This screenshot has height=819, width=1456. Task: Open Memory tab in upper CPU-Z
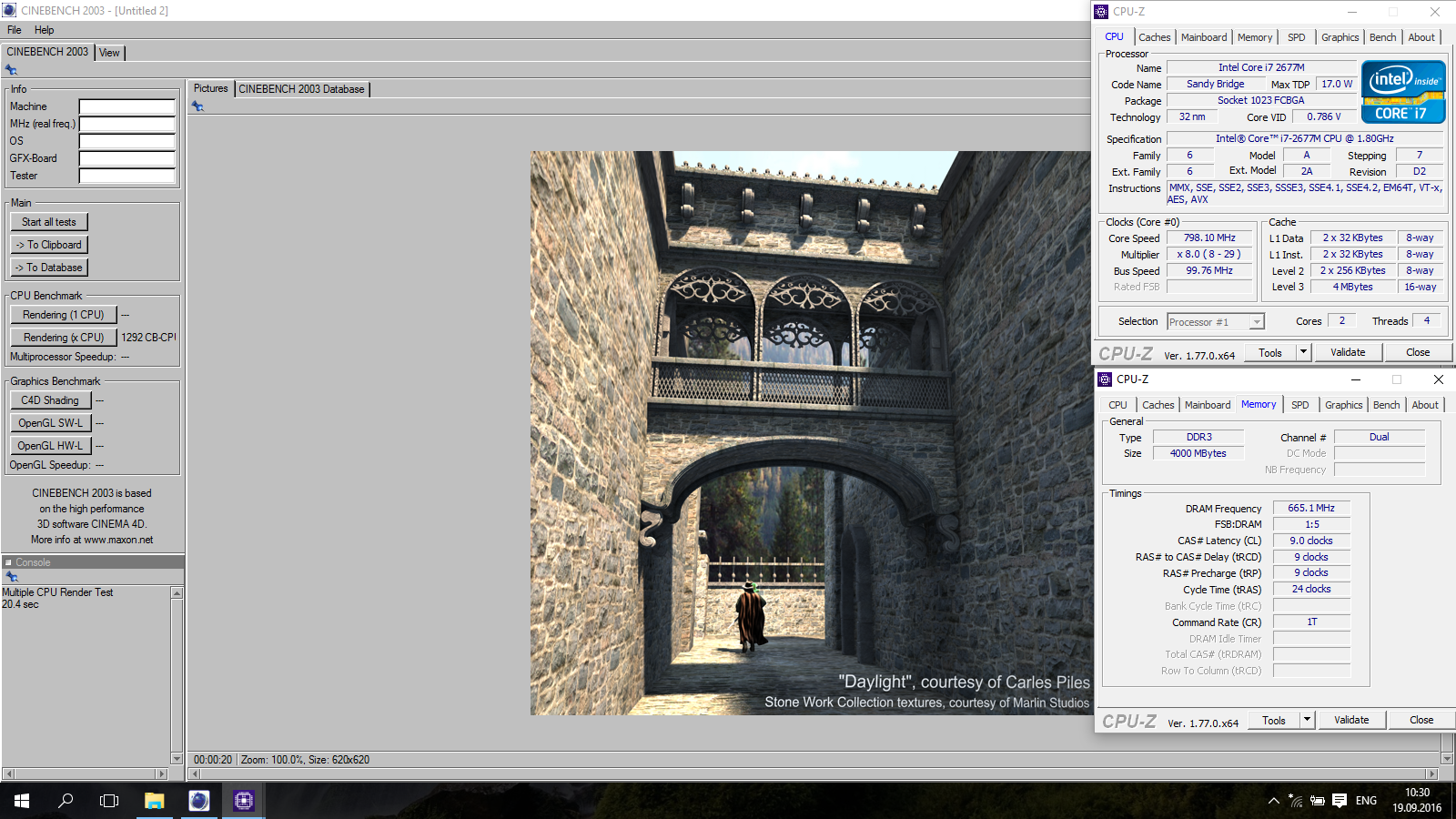click(x=1255, y=37)
